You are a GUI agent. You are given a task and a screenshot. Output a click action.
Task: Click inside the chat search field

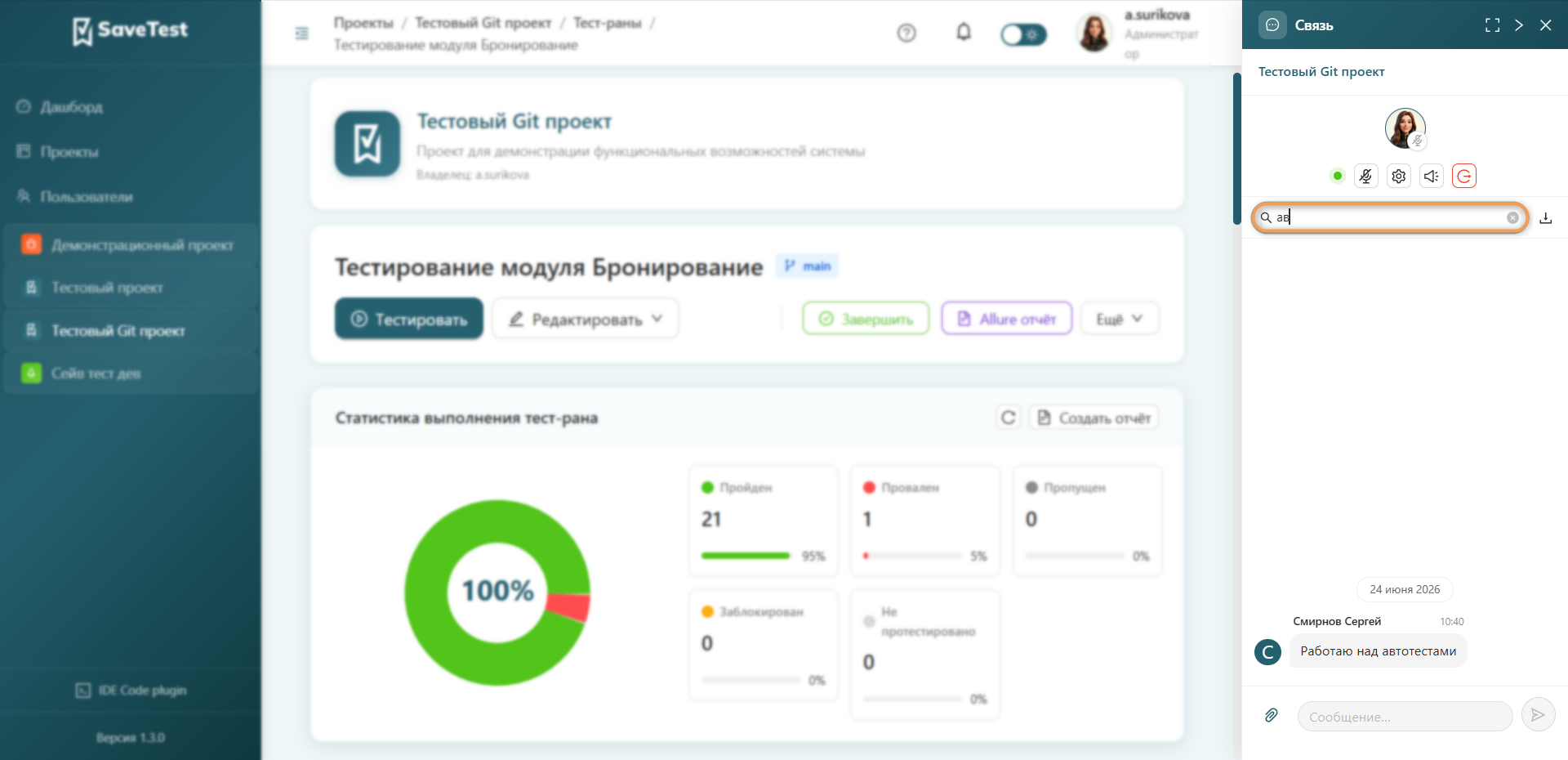(x=1390, y=217)
